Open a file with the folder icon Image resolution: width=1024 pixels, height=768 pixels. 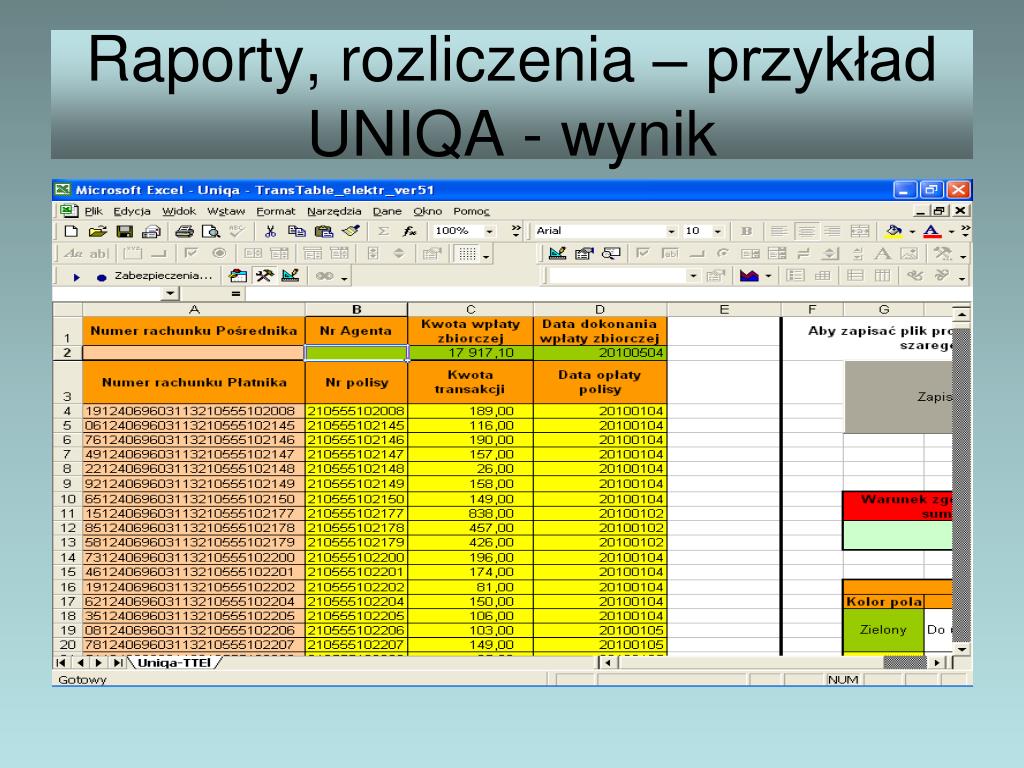[98, 231]
